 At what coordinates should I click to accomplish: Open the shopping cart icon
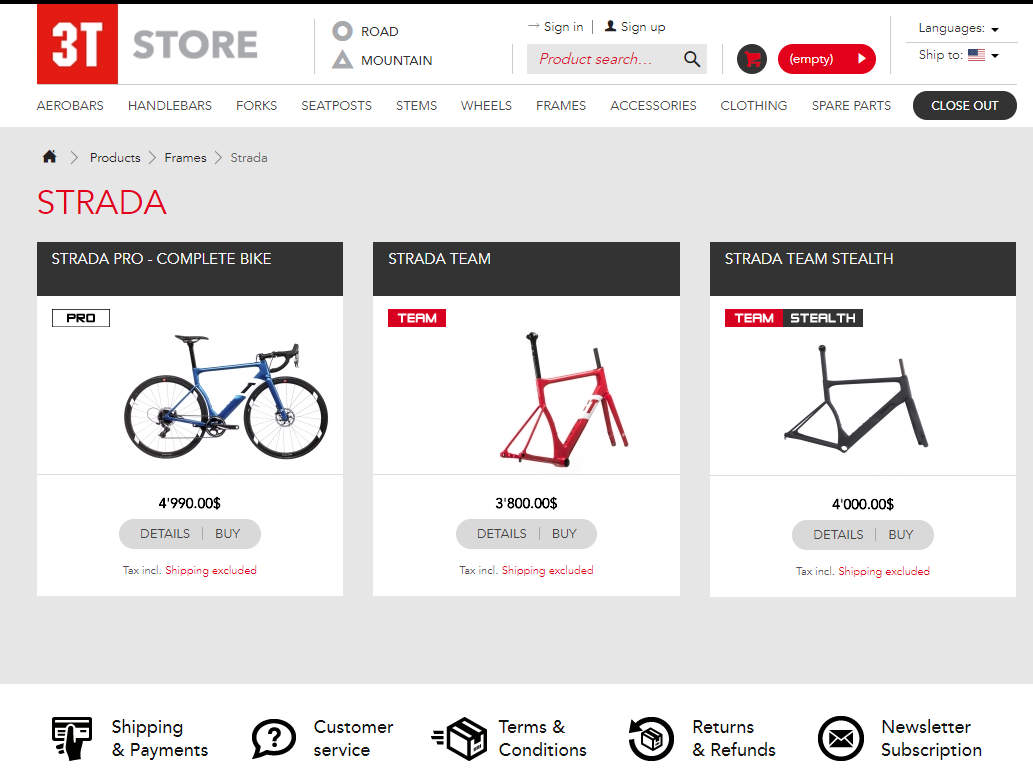point(752,59)
